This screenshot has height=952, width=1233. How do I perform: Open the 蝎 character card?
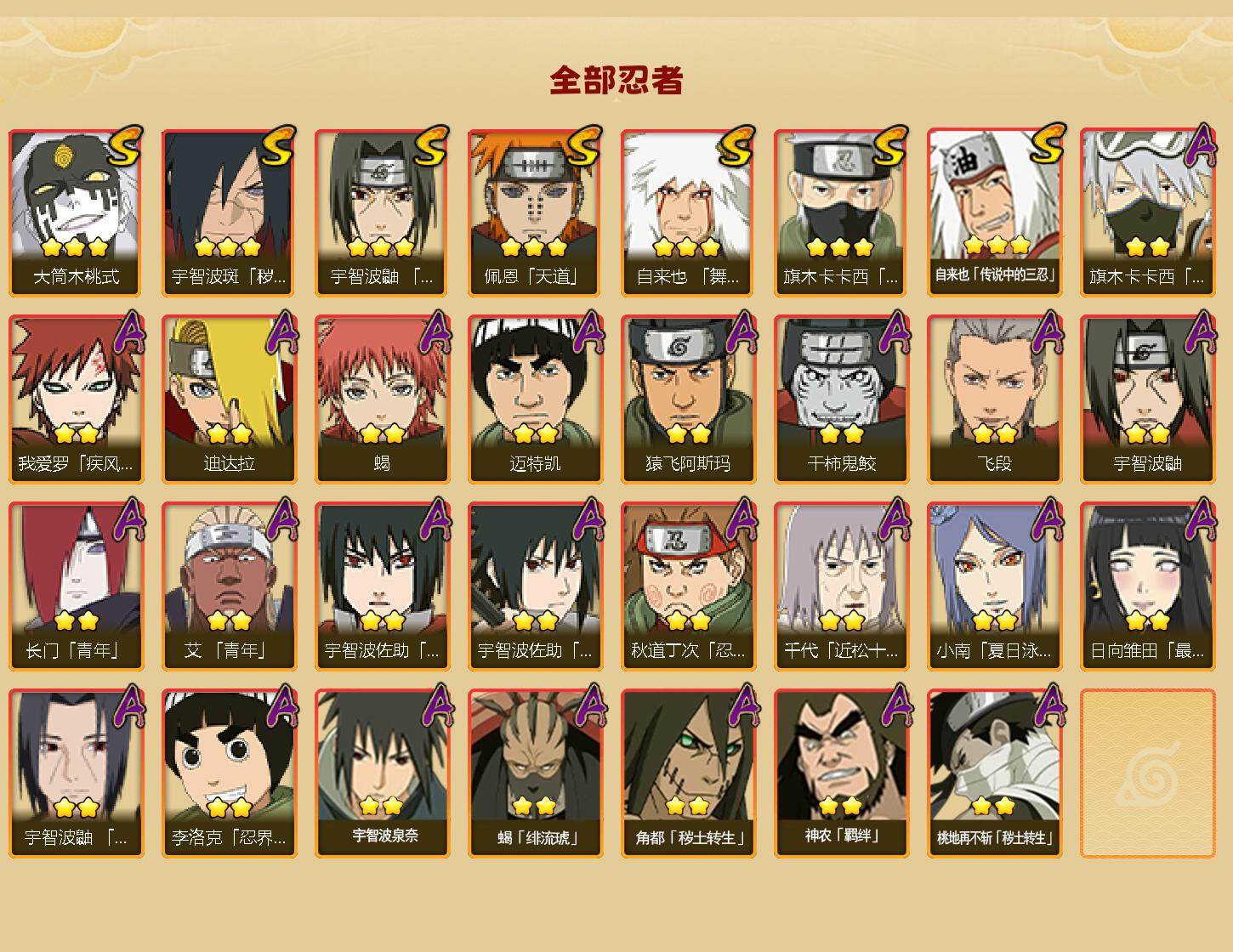[382, 399]
